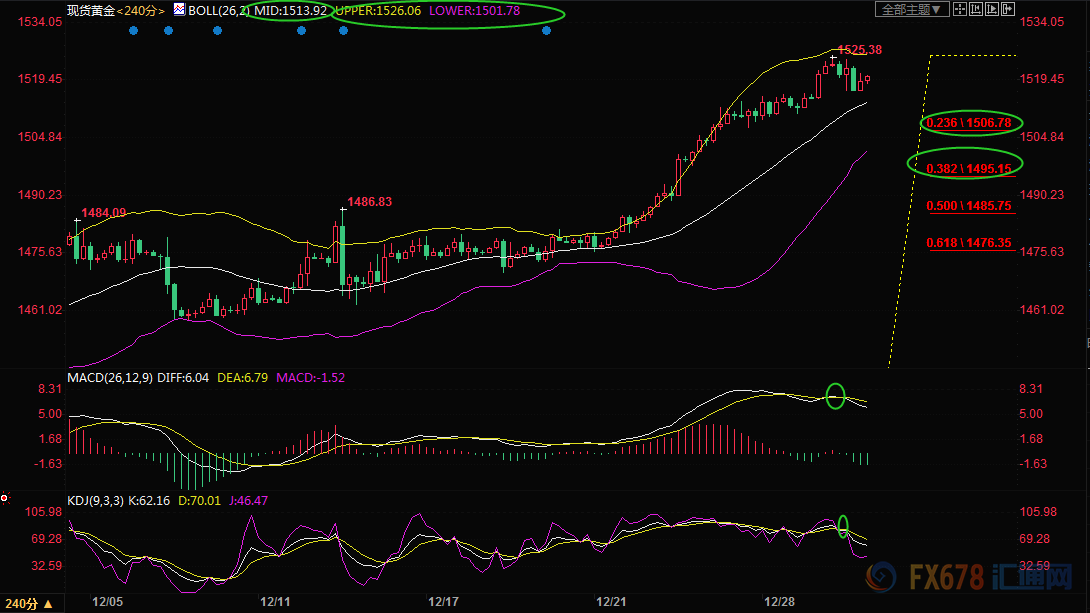Select the crosshair cursor tool icon
Viewport: 1090px width, 613px height.
point(959,9)
